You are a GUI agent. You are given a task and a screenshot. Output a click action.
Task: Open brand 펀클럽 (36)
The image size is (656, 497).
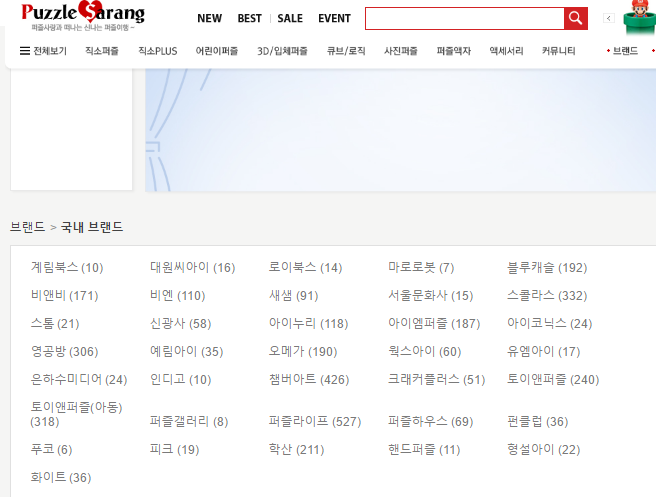click(538, 421)
